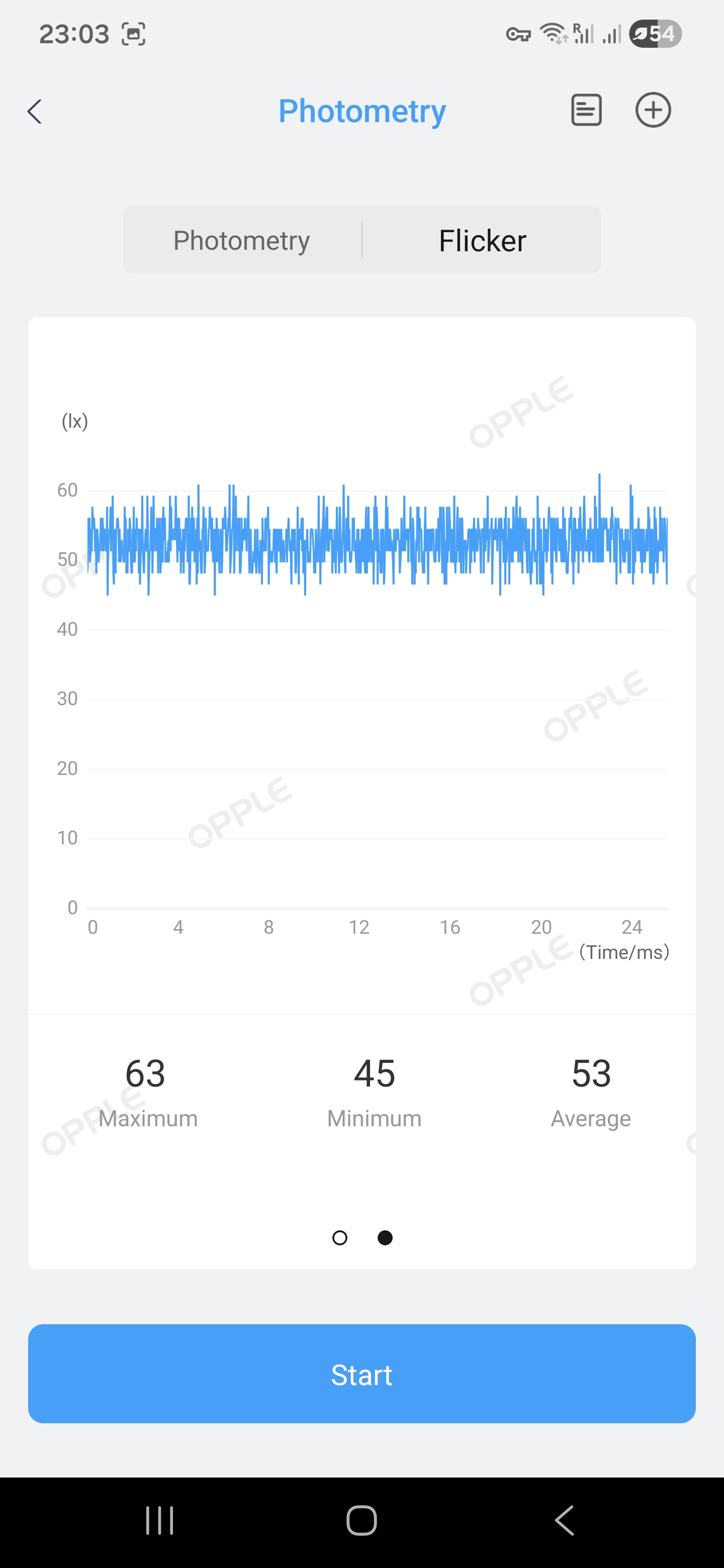Tap the Android recent apps button

pos(159,1520)
